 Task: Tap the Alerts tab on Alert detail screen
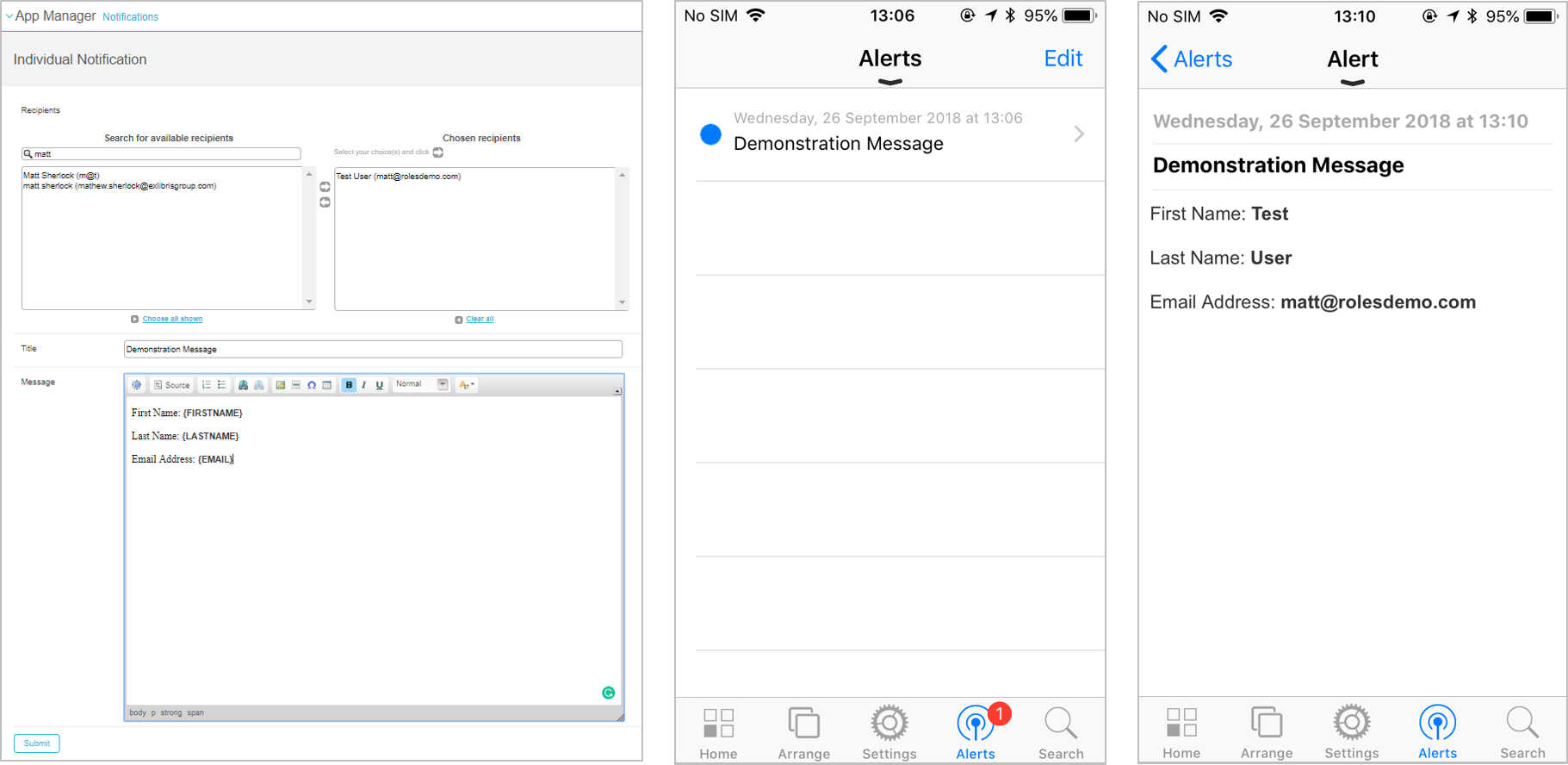click(1437, 734)
